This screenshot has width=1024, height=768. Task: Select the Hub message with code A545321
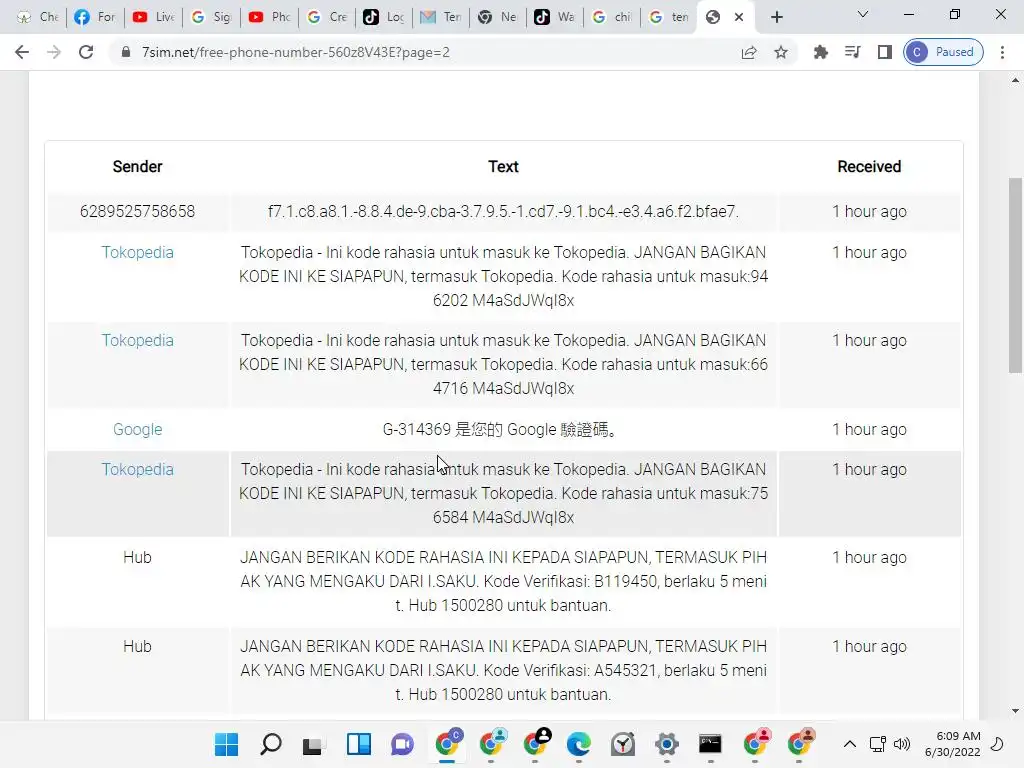pos(504,670)
